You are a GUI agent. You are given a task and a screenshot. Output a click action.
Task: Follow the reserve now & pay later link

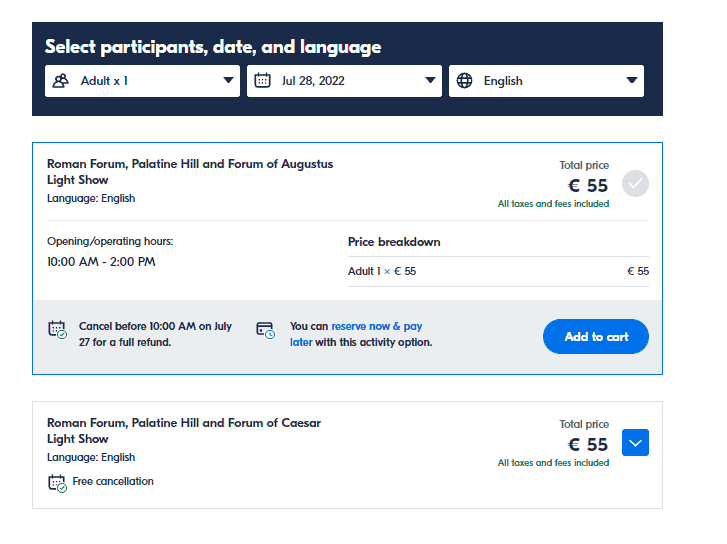[x=376, y=327]
